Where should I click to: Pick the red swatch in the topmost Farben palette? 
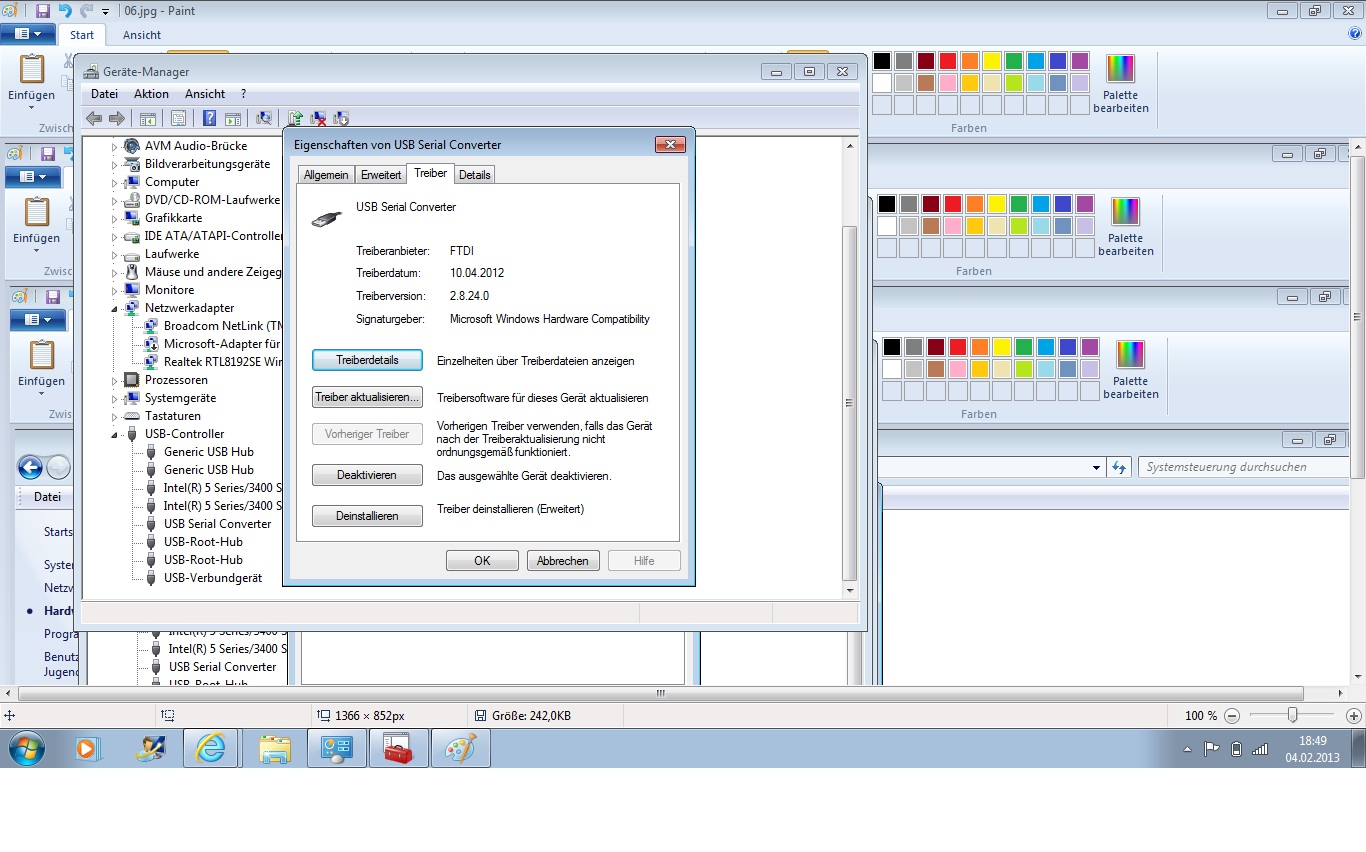[948, 61]
